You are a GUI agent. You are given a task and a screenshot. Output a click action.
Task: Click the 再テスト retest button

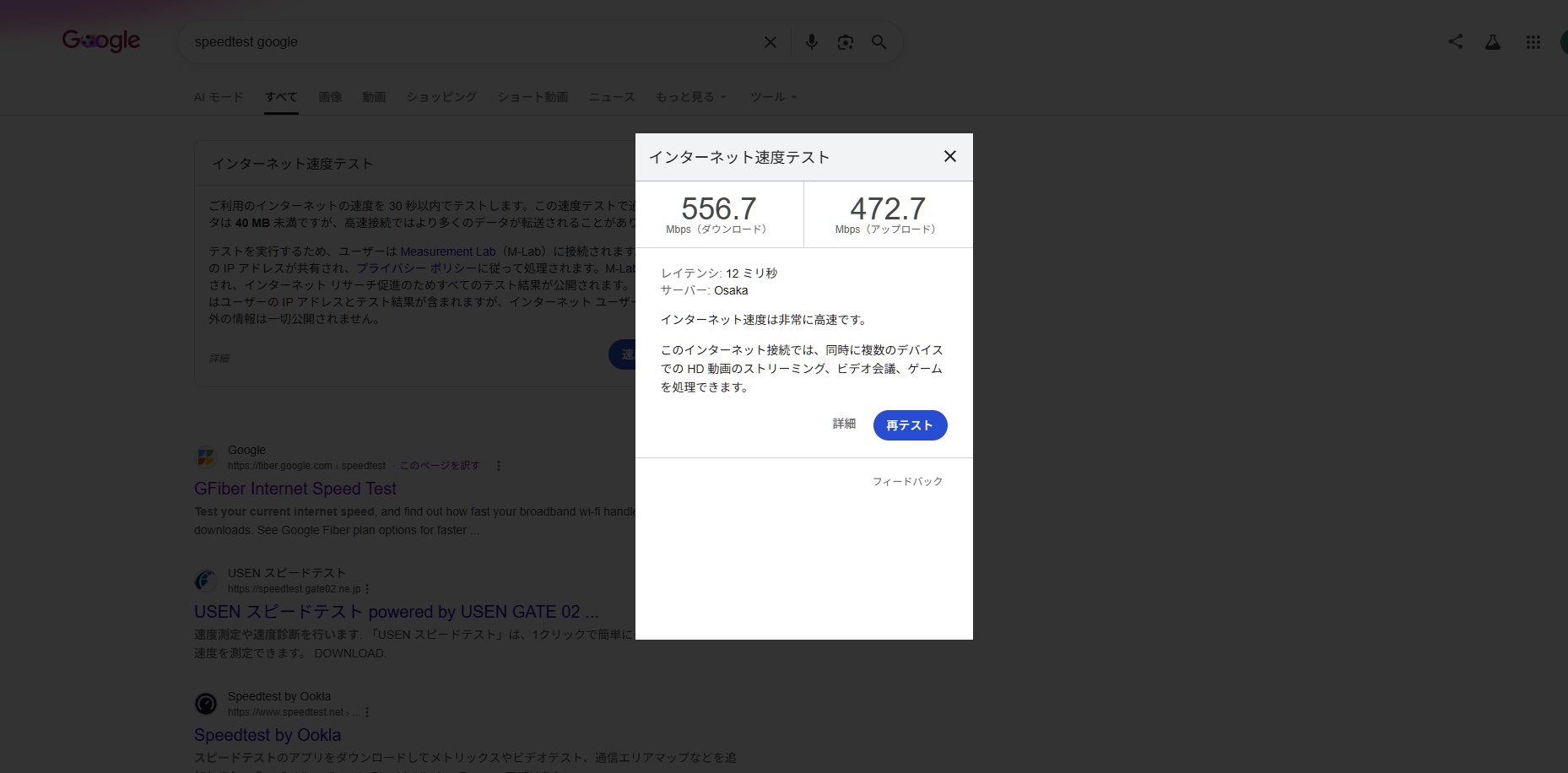point(910,425)
